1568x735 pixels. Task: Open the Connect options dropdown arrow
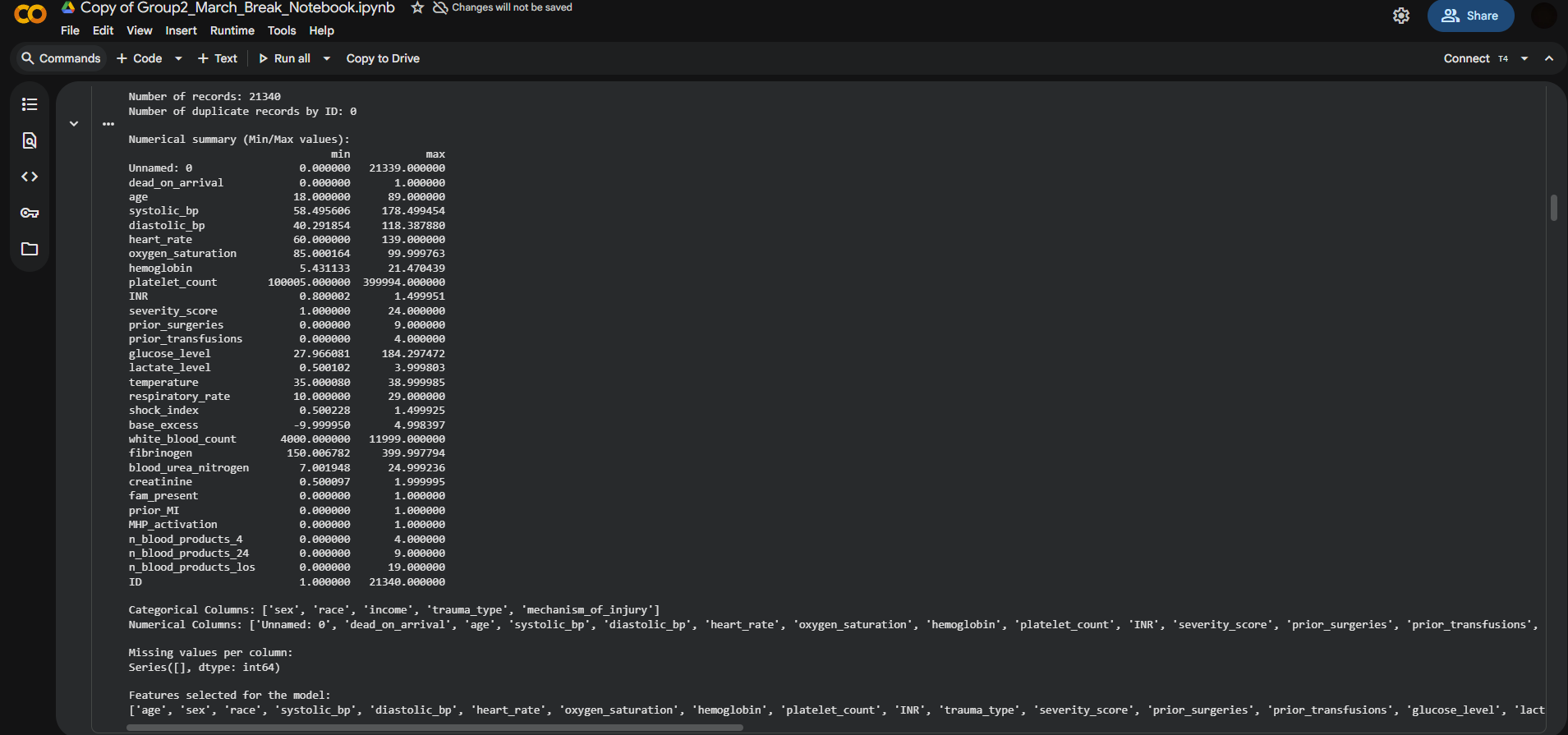click(1524, 58)
